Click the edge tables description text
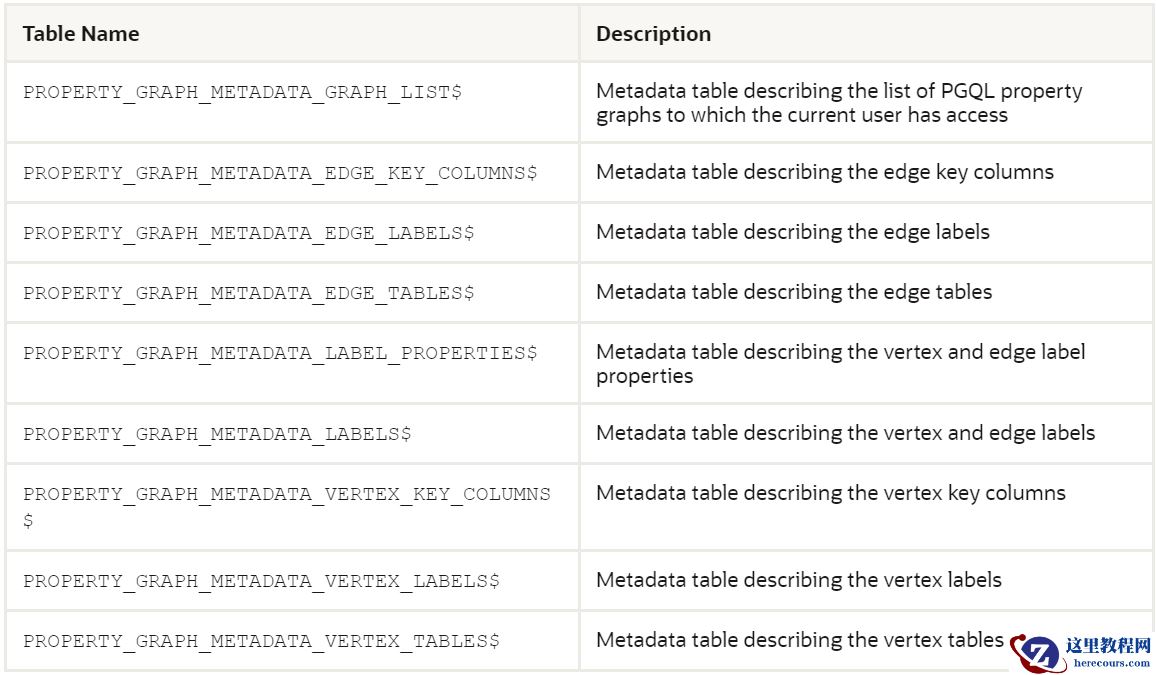Screen dimensions: 1156x675 pyautogui.click(x=794, y=292)
